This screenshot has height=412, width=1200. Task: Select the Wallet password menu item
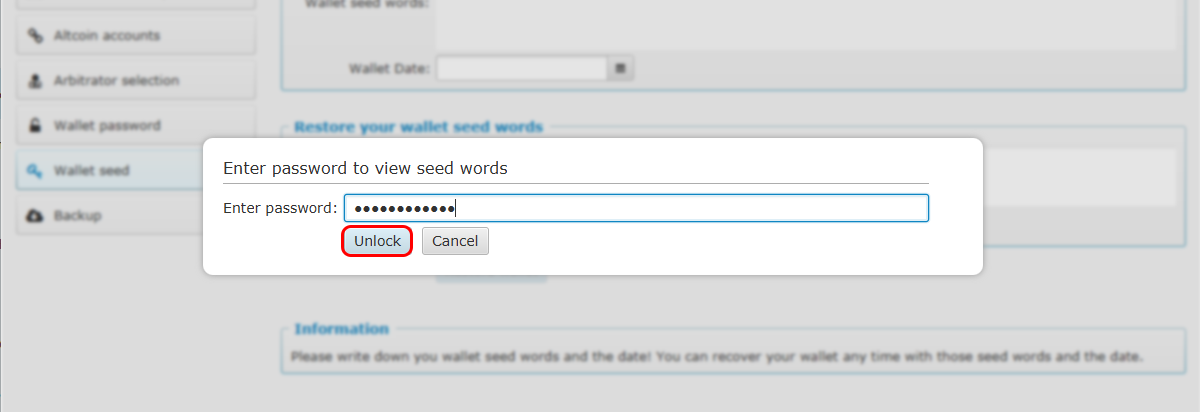tap(135, 126)
